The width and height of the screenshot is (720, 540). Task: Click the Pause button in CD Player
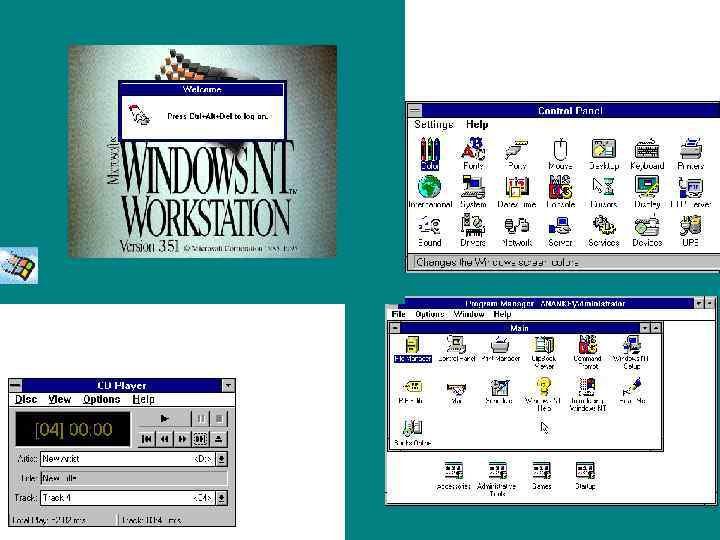201,418
